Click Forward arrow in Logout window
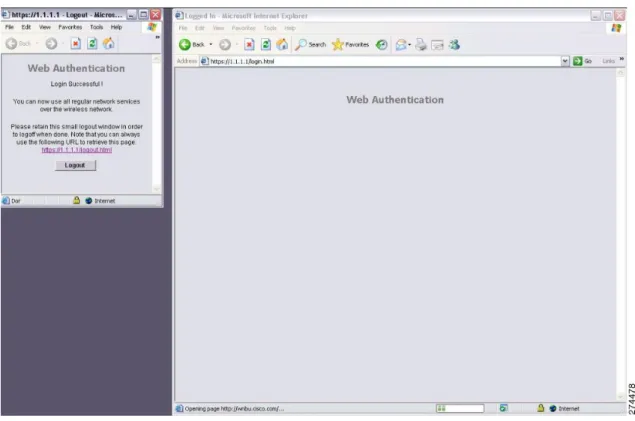The height and width of the screenshot is (421, 635). [x=51, y=43]
